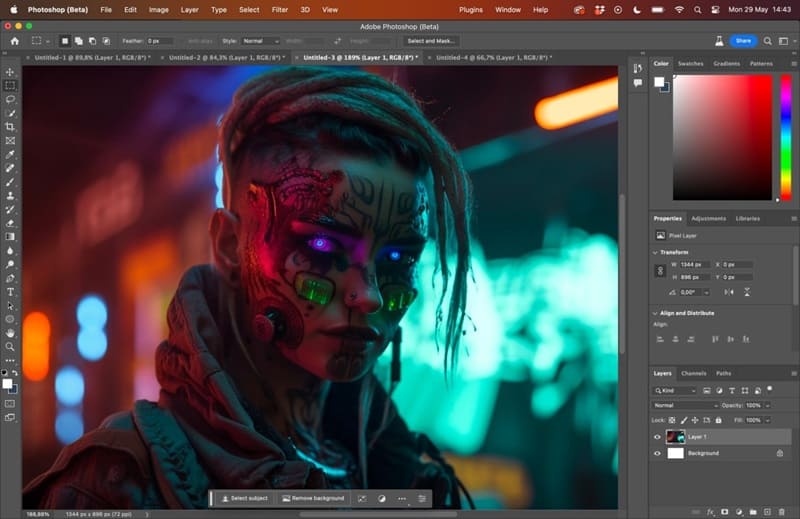Click inside the red color picker field
The image size is (800, 519).
[x=722, y=138]
